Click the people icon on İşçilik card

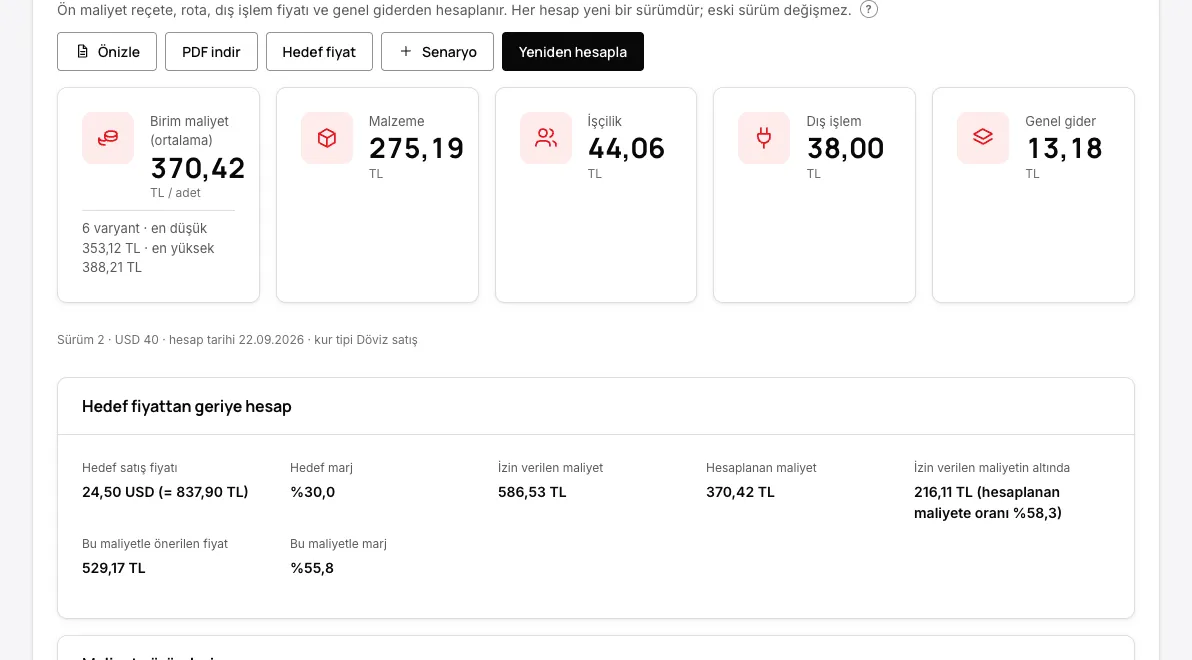[x=546, y=138]
